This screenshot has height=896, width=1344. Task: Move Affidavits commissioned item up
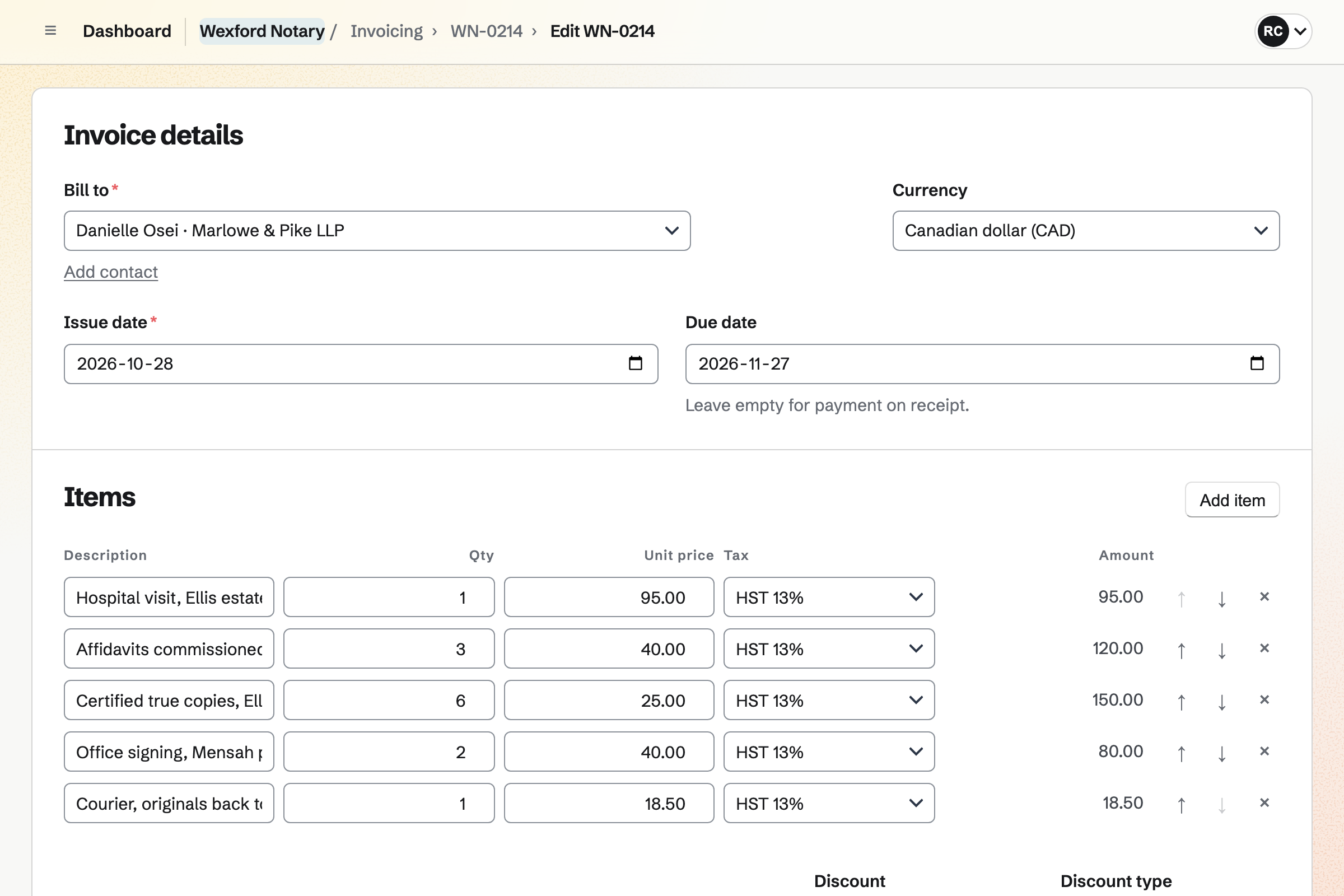[x=1181, y=650]
